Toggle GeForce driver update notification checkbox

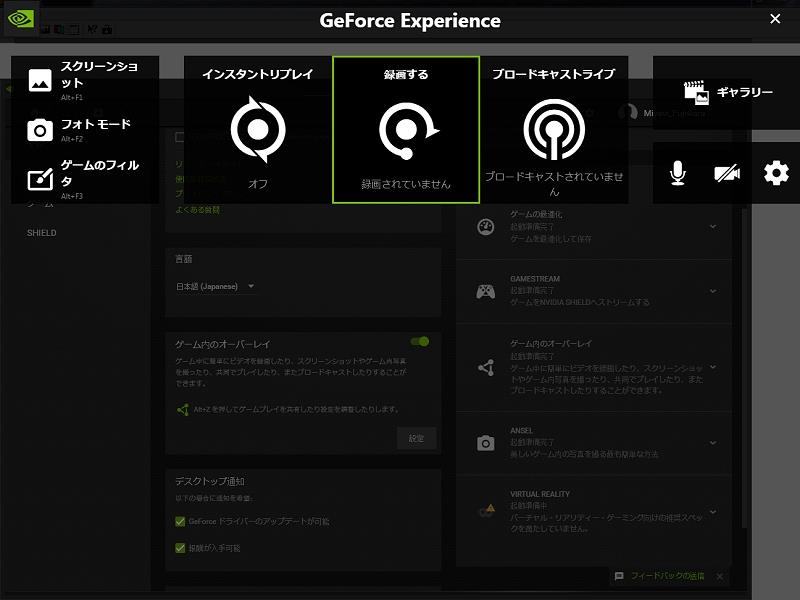point(180,521)
